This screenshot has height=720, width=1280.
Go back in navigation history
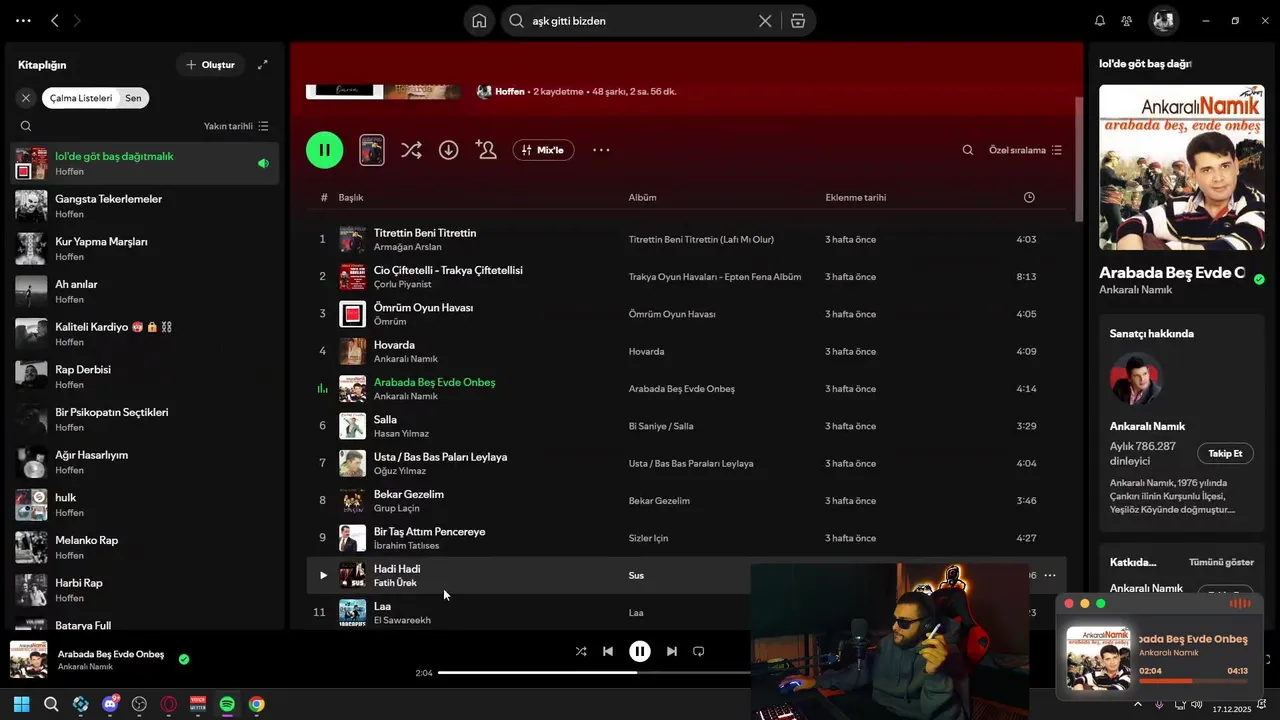(55, 21)
